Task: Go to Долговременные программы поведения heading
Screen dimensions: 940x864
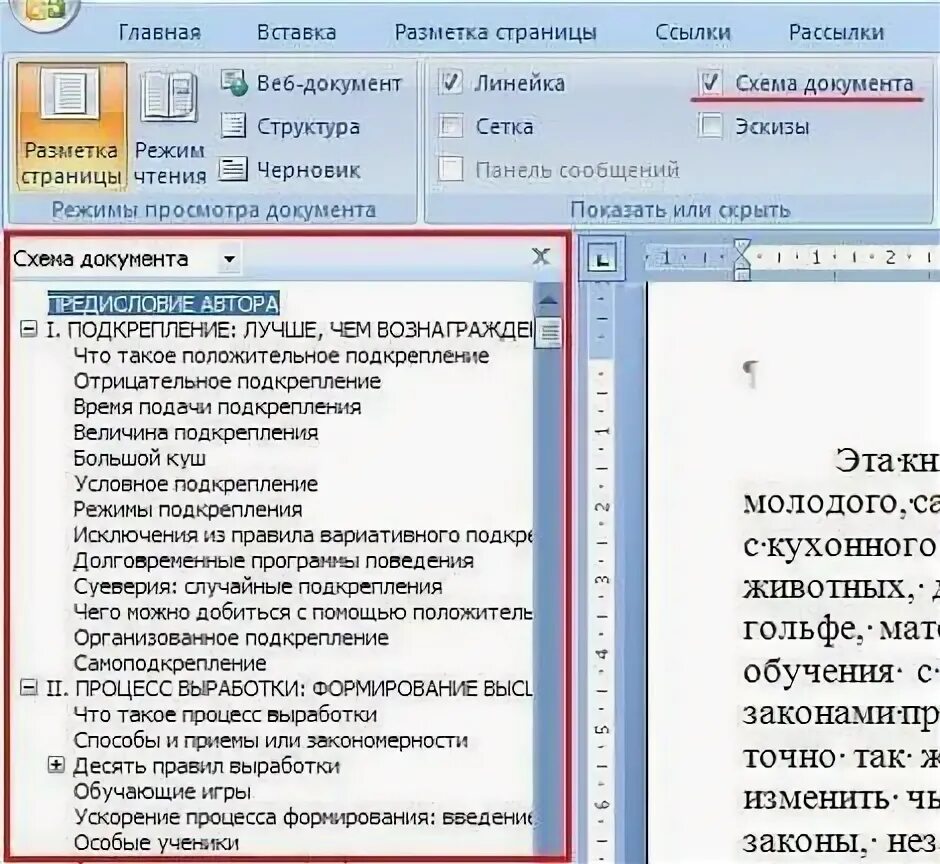Action: [273, 561]
